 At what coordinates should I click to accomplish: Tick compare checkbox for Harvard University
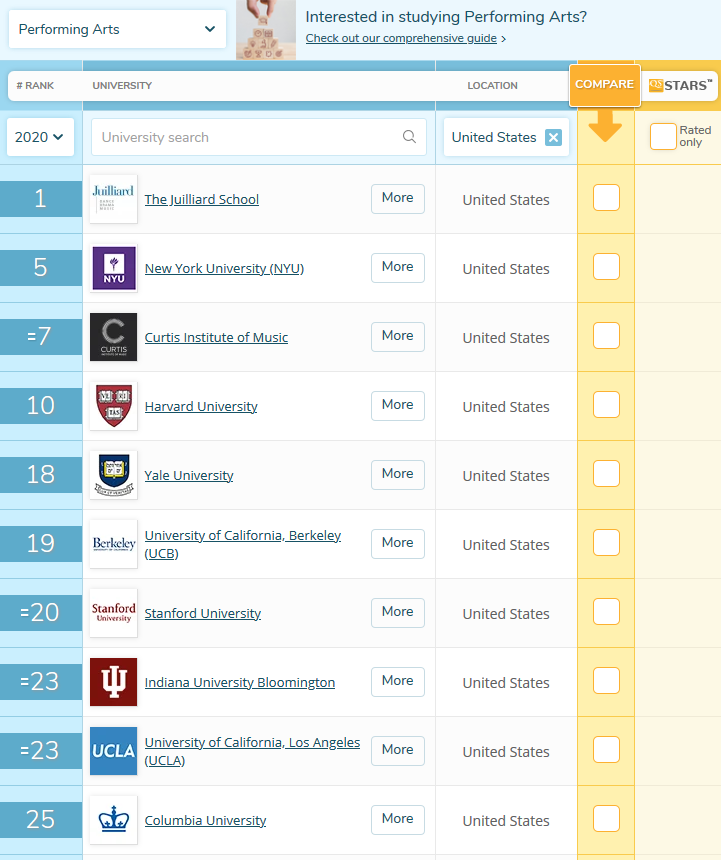pyautogui.click(x=606, y=405)
